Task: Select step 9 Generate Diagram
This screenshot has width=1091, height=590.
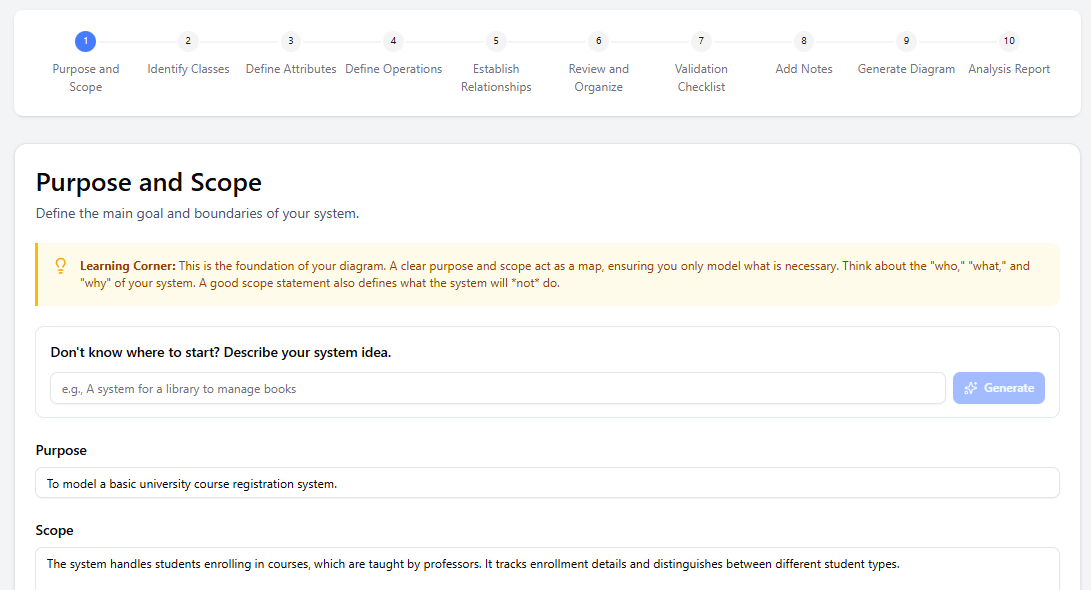Action: (x=906, y=41)
